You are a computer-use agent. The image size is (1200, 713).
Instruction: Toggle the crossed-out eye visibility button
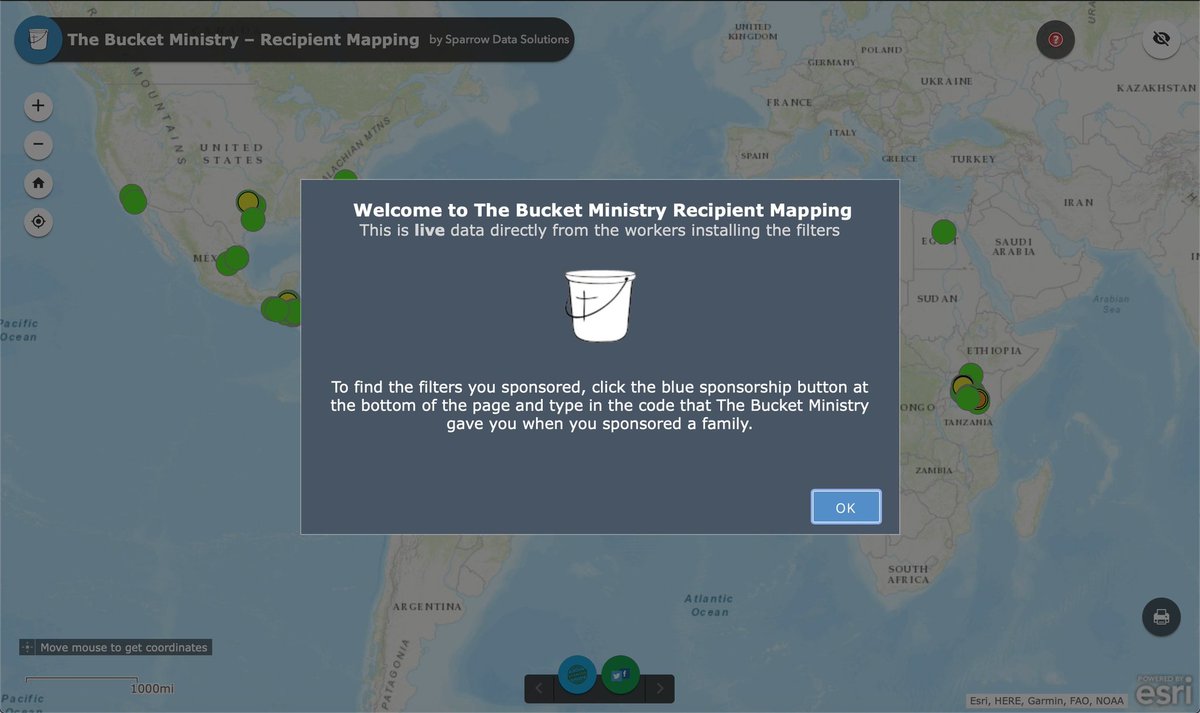pyautogui.click(x=1161, y=39)
